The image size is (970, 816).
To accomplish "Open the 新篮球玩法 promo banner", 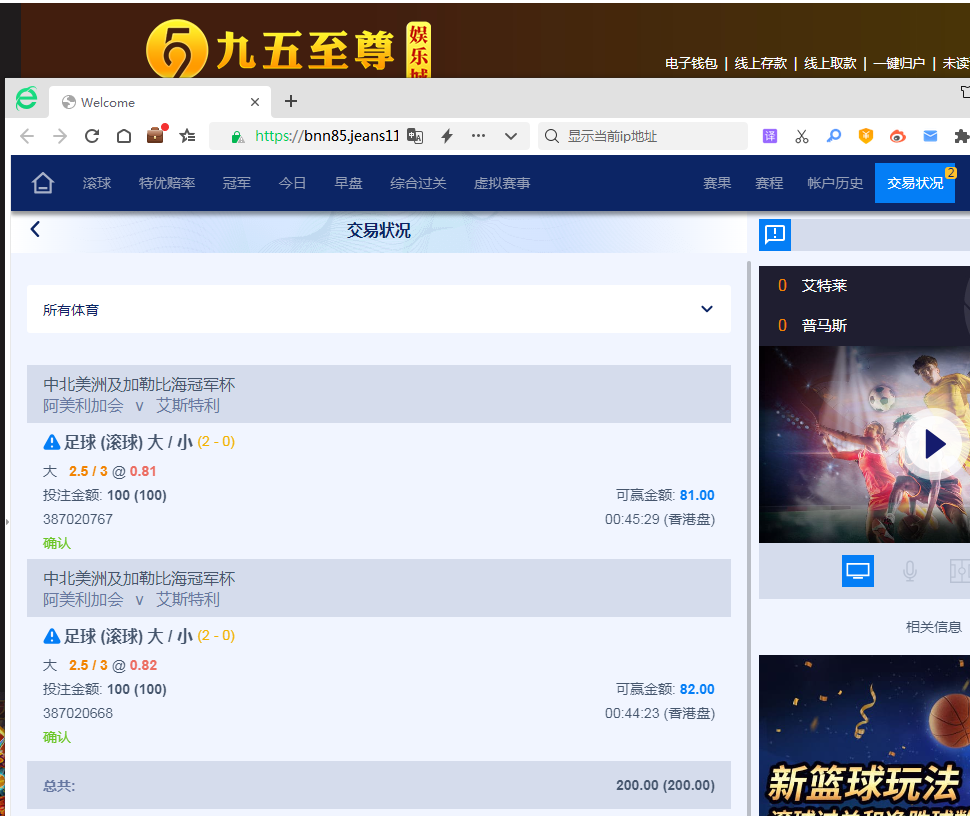I will click(x=864, y=736).
